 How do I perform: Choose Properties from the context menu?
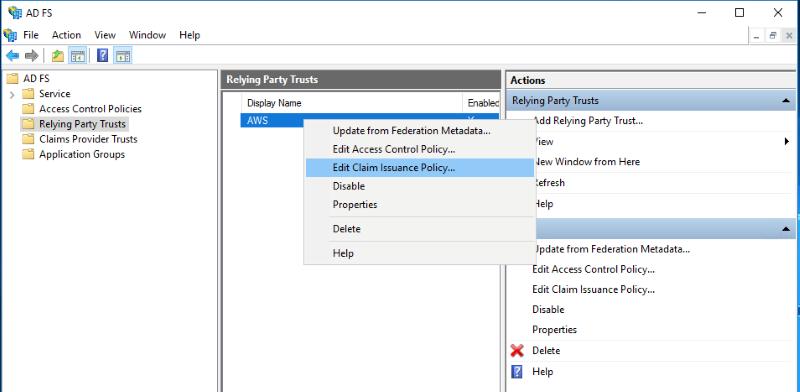click(x=355, y=205)
